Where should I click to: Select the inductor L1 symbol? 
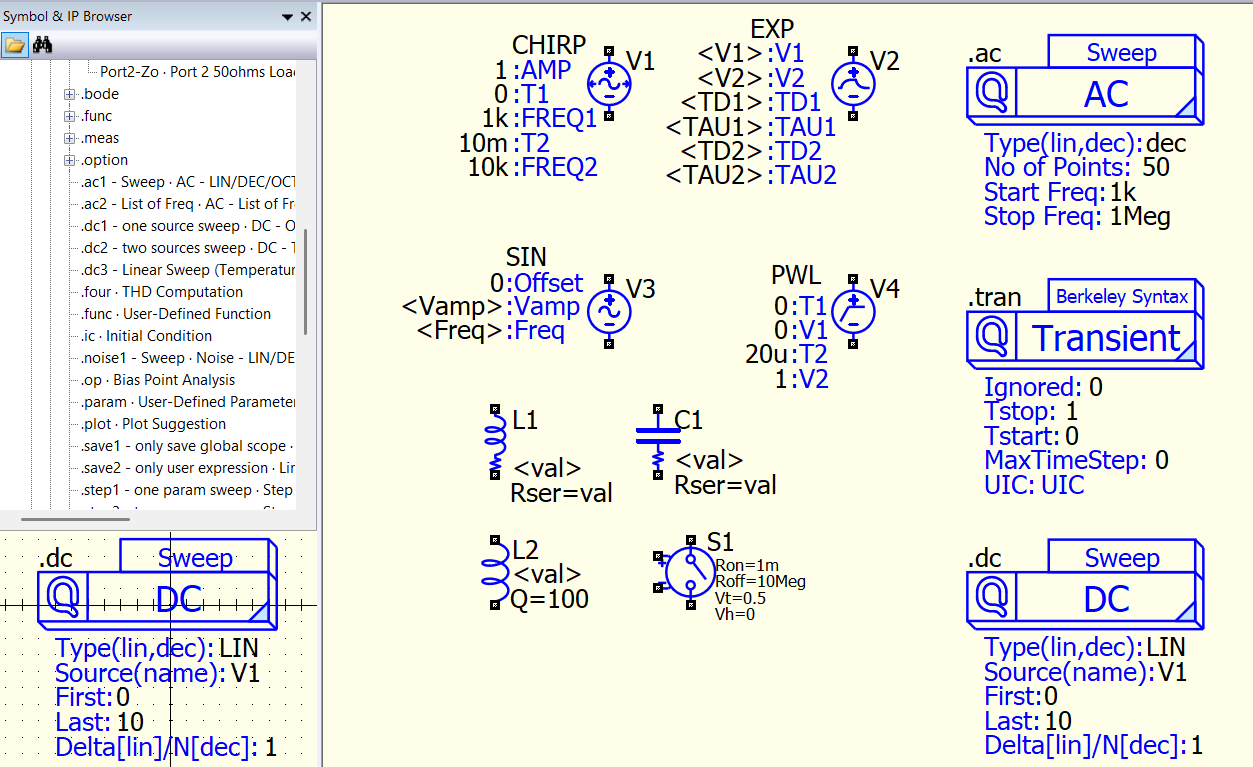point(495,442)
